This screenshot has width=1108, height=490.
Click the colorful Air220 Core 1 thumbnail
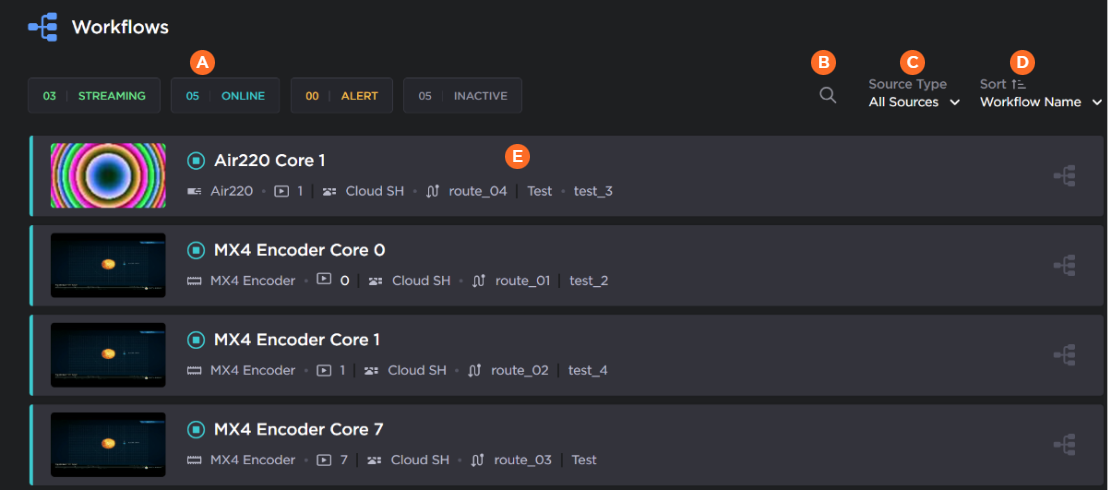tap(108, 175)
